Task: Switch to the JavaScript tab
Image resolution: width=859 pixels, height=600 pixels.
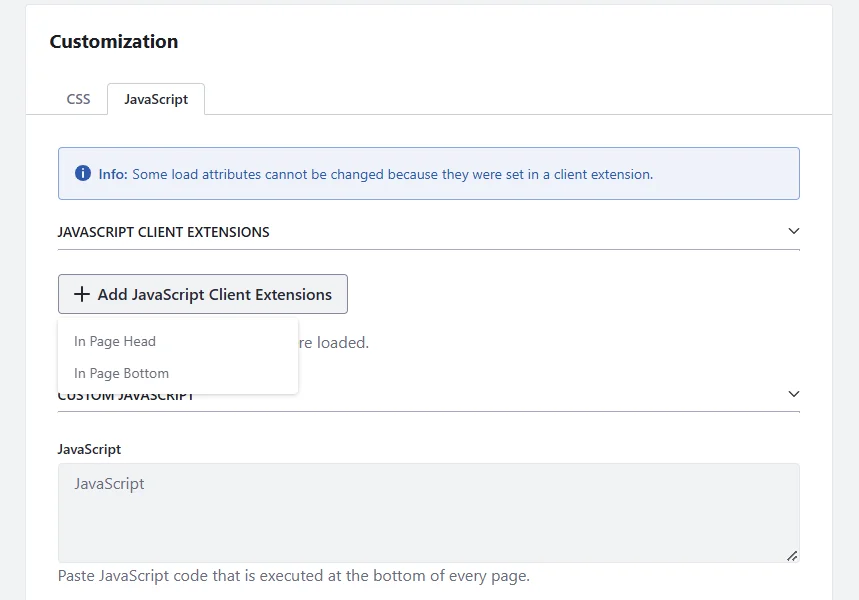Action: pos(155,99)
